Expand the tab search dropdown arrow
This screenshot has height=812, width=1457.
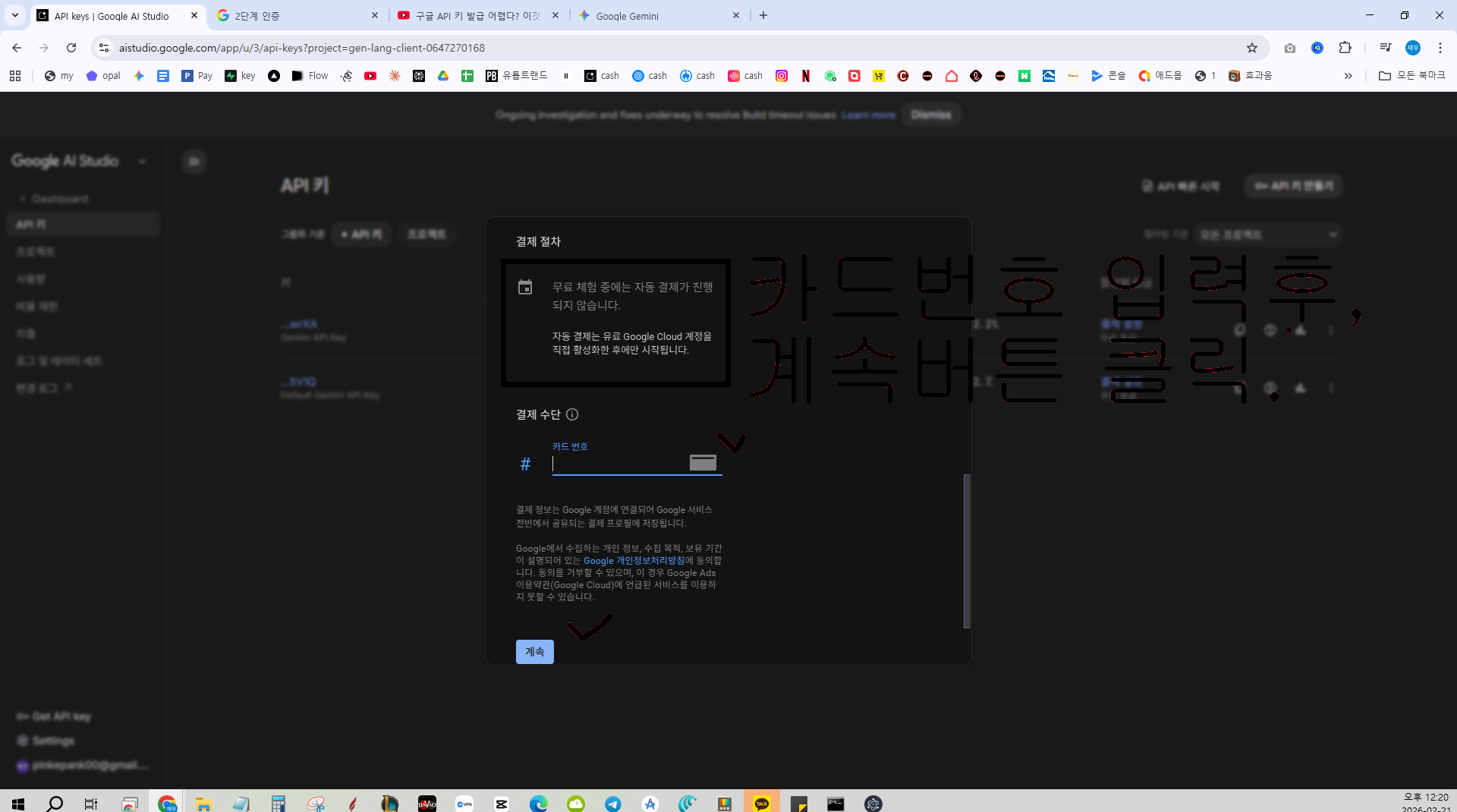click(x=14, y=15)
